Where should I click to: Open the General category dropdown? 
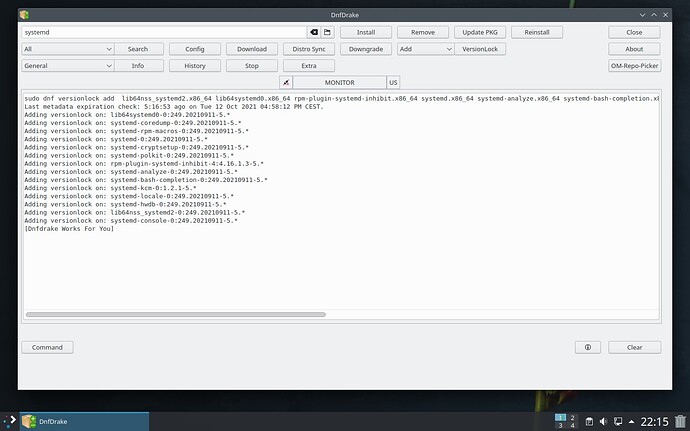(x=68, y=66)
